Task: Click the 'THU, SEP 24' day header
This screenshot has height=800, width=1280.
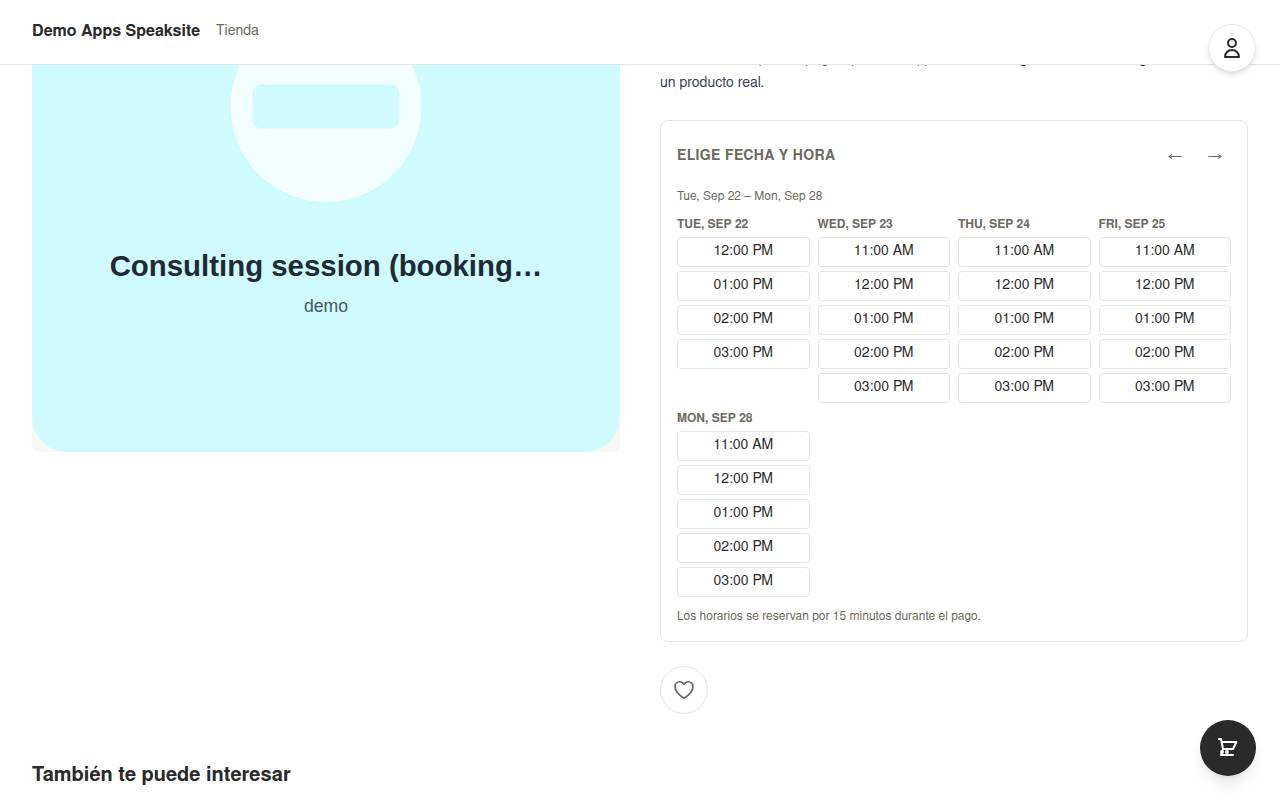Action: coord(994,224)
